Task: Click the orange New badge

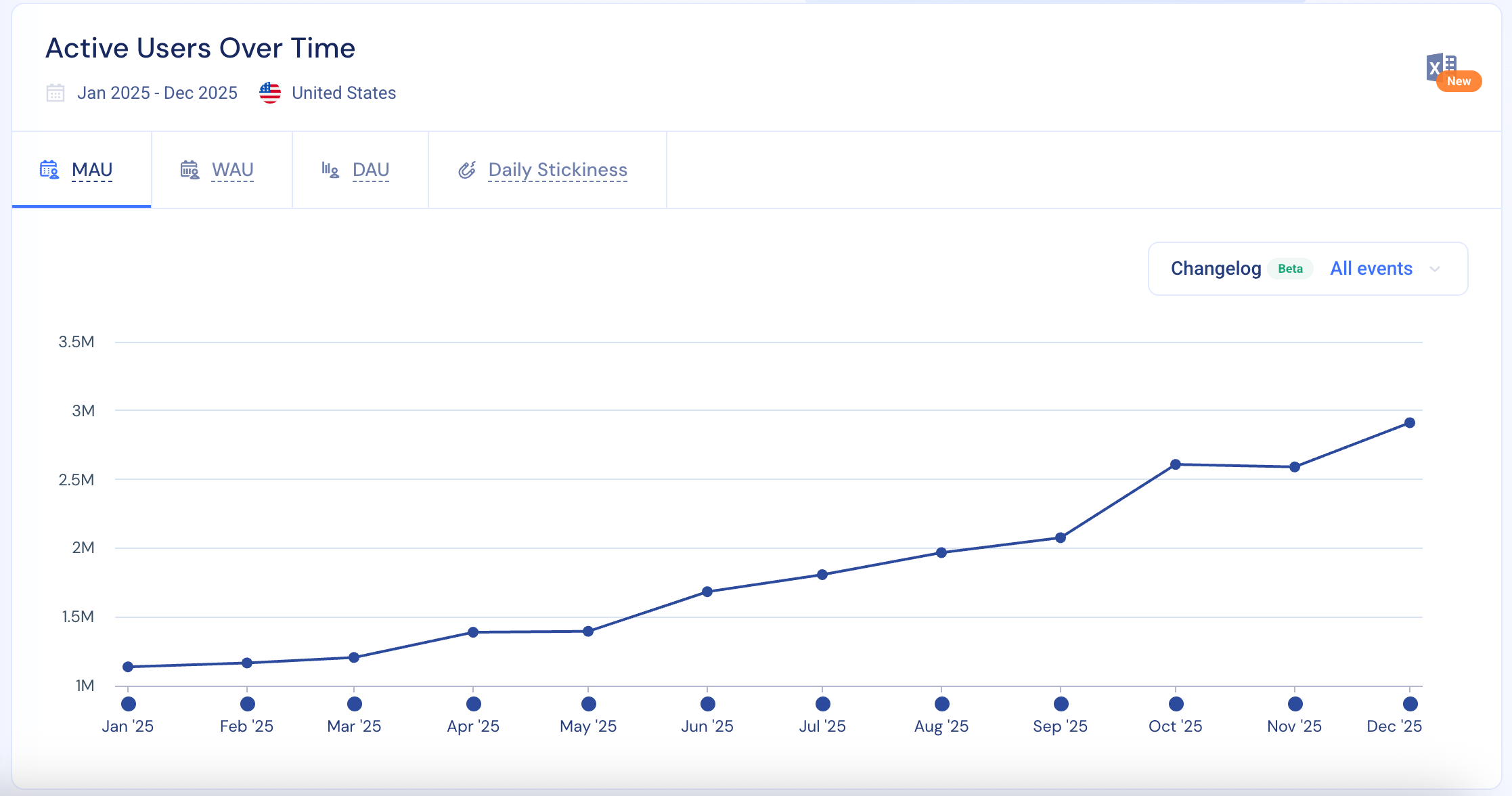Action: point(1459,81)
